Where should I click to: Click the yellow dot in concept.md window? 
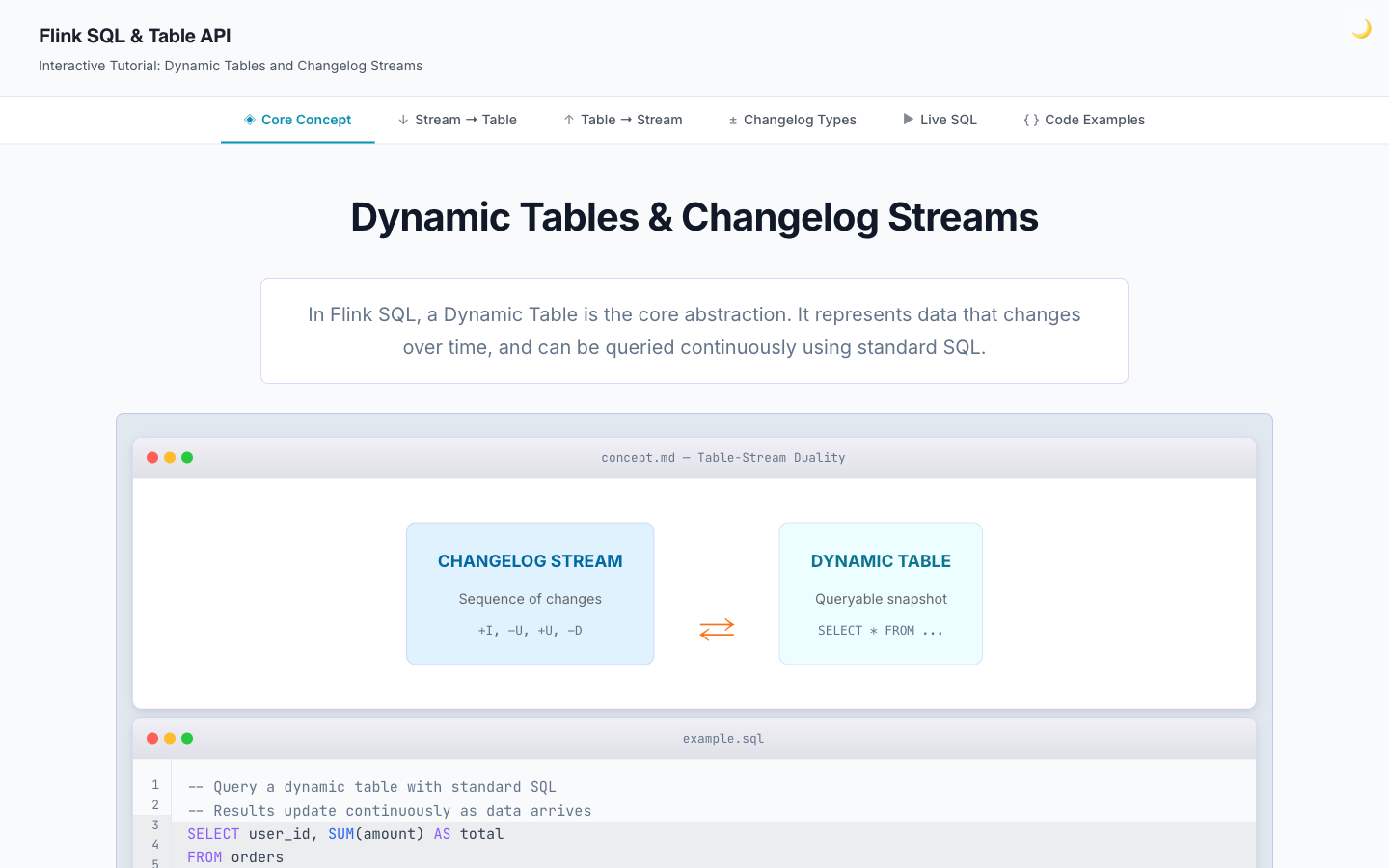(170, 458)
